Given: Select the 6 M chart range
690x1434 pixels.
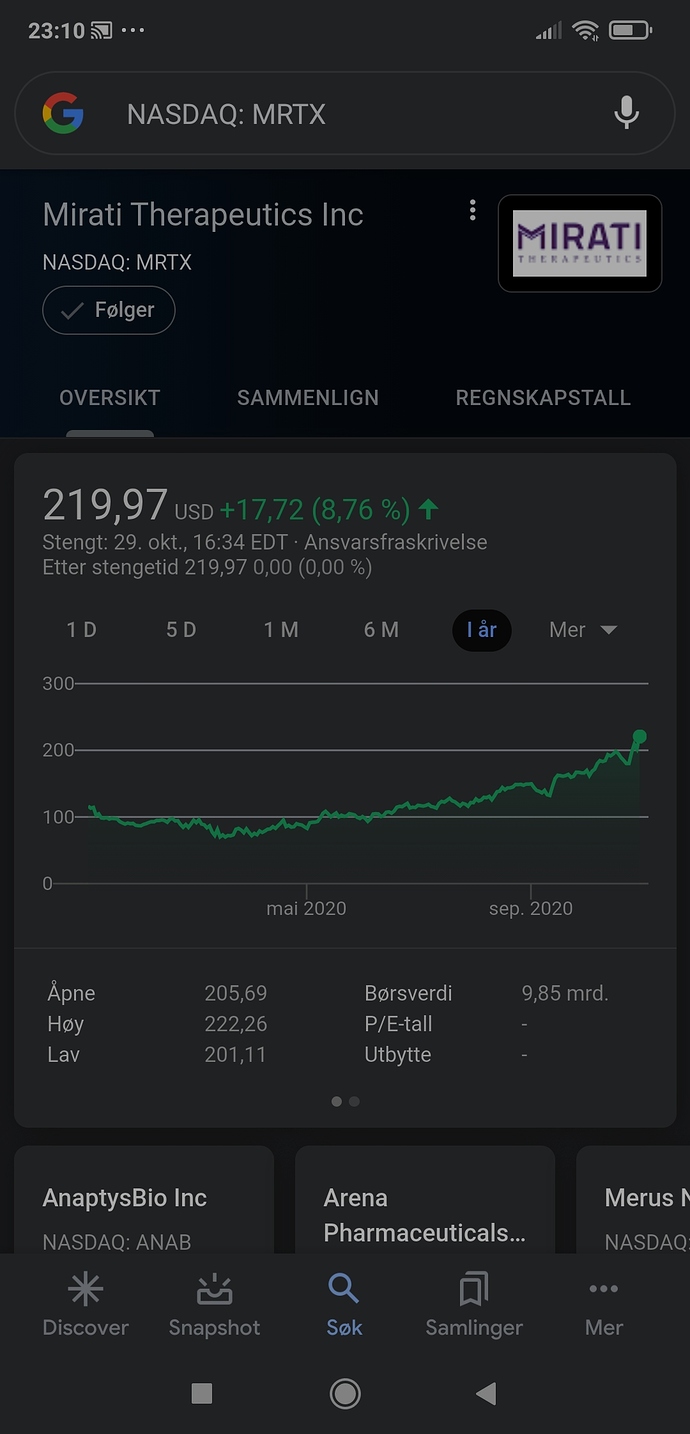Looking at the screenshot, I should click(381, 630).
